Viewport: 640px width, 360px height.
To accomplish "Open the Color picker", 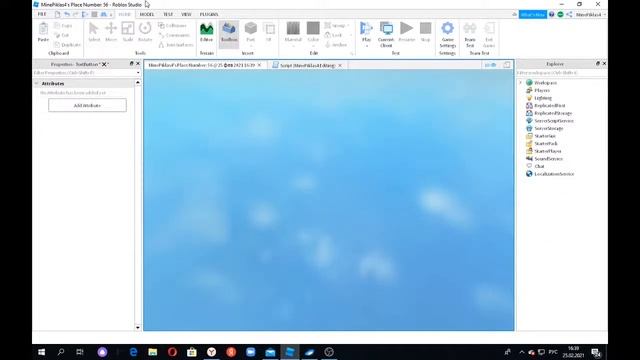I will (x=313, y=32).
